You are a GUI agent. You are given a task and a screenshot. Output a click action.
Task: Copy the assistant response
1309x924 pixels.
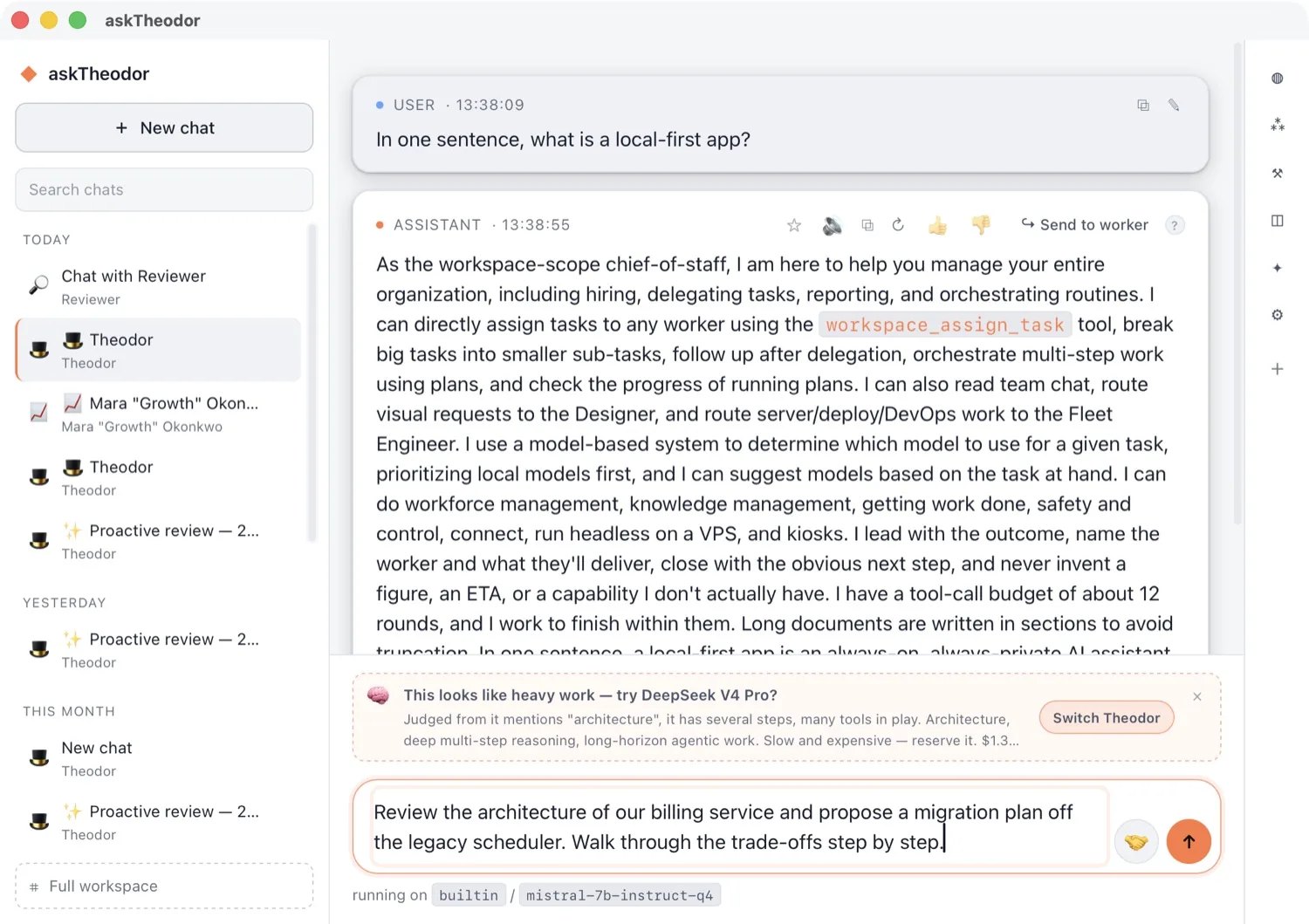coord(867,225)
